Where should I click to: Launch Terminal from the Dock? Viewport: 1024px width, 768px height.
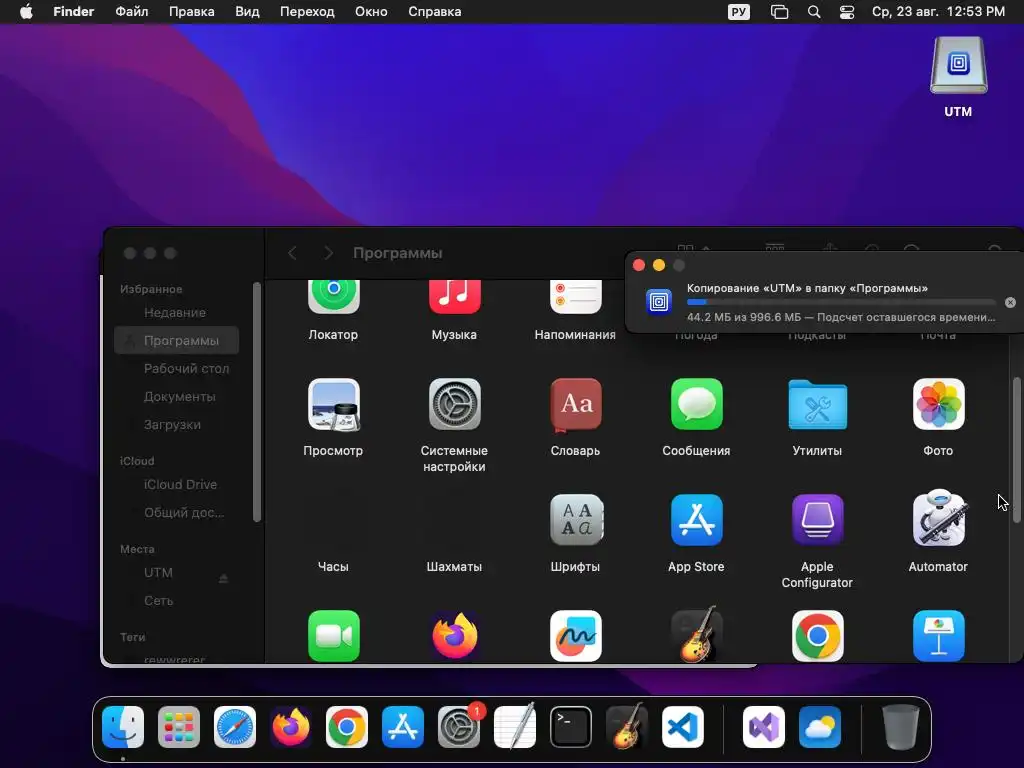tap(571, 727)
